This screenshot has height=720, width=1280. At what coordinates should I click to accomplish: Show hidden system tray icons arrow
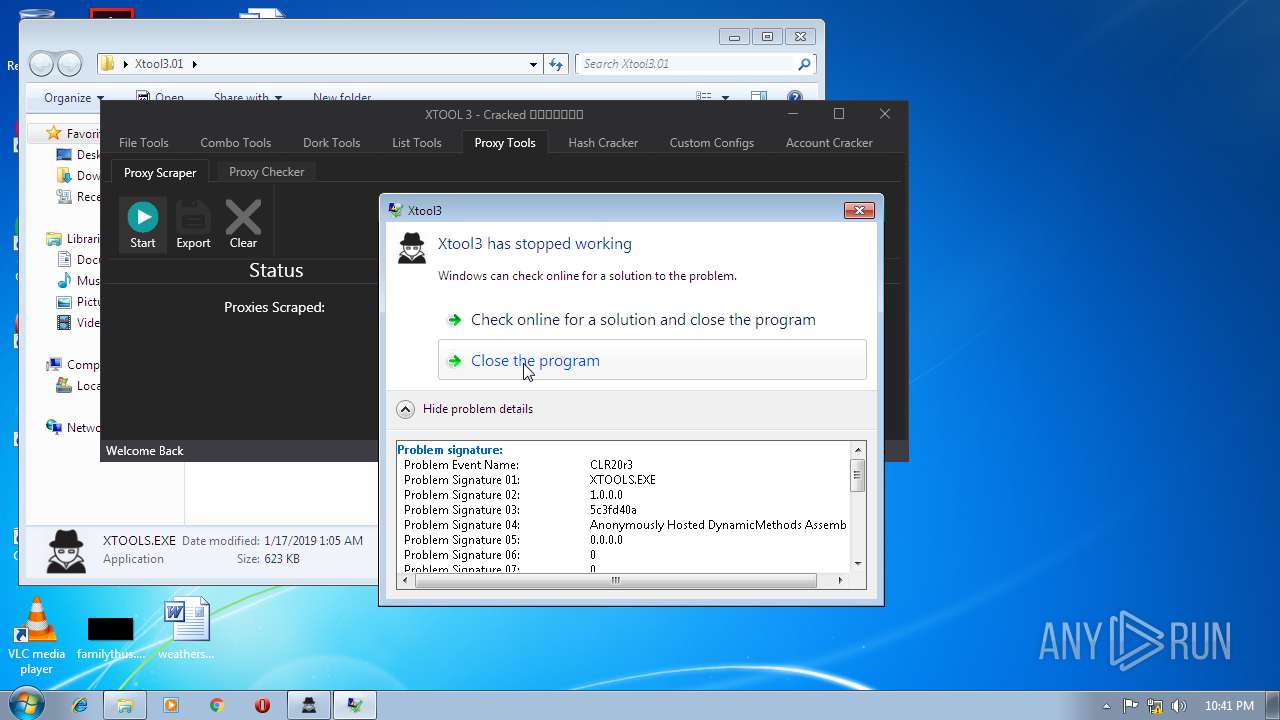[x=1106, y=706]
